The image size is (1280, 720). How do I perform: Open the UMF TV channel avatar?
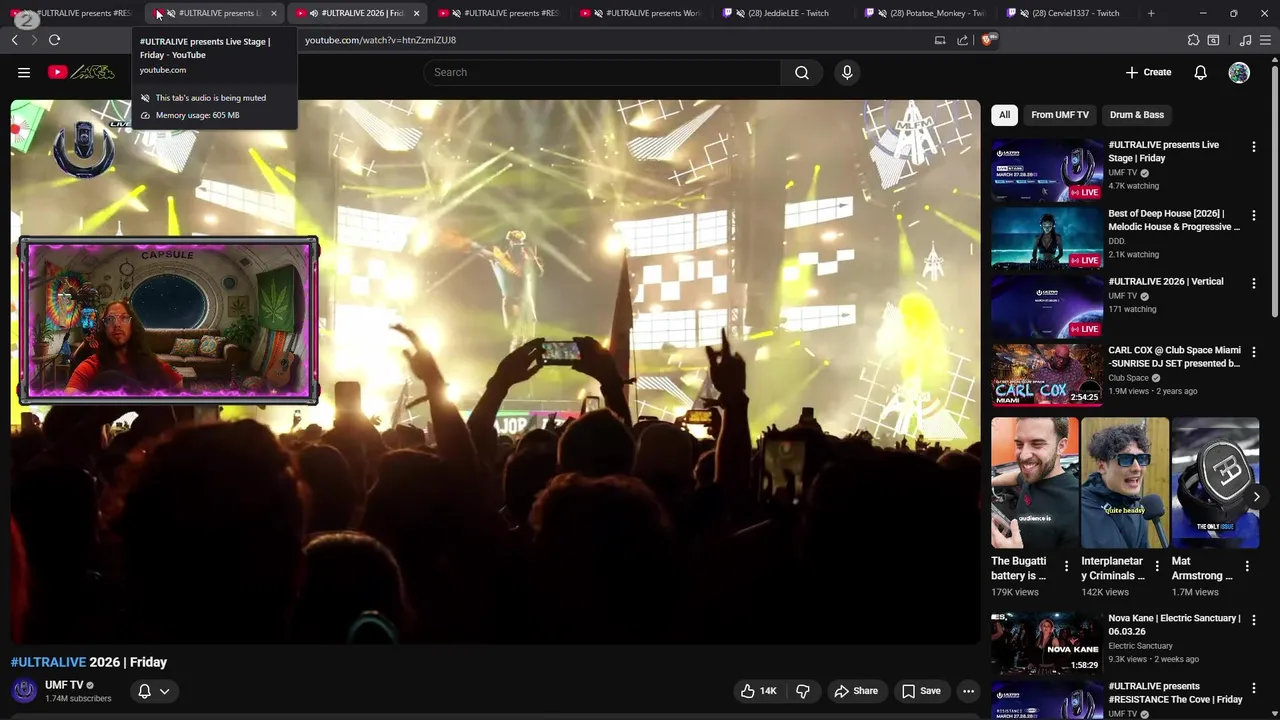tap(24, 691)
